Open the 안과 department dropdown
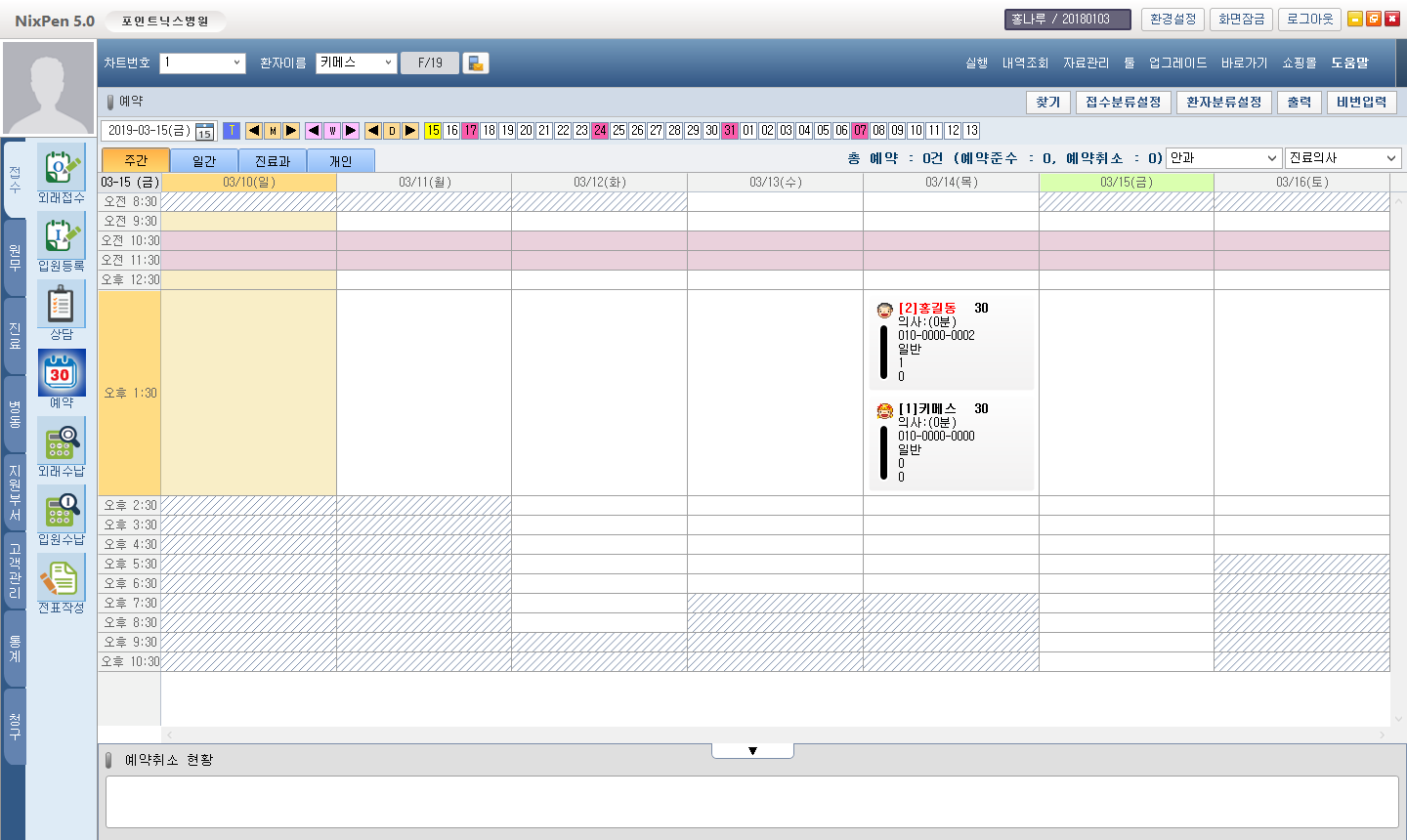This screenshot has height=840, width=1407. pyautogui.click(x=1271, y=158)
